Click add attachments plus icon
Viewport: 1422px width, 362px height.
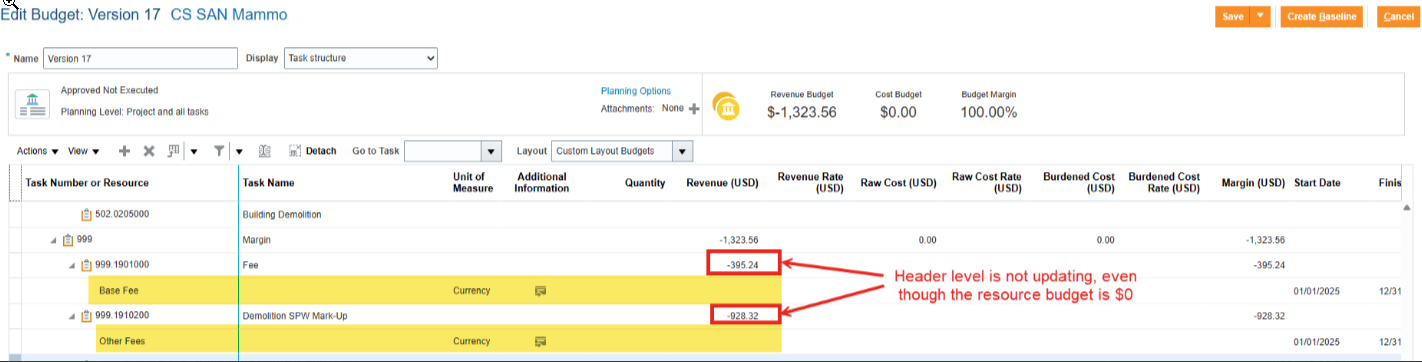[694, 108]
